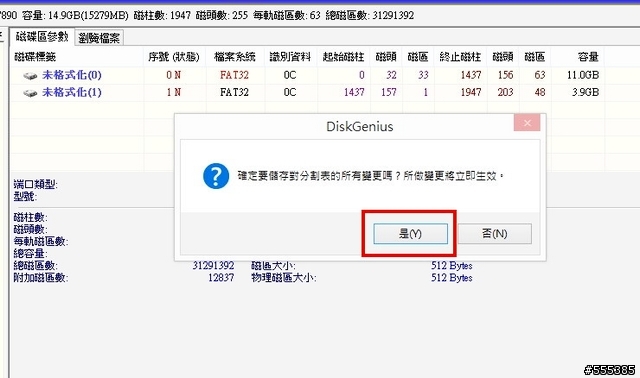Click the 每軌磁區數 label in details
The image size is (640, 378).
tap(41, 242)
